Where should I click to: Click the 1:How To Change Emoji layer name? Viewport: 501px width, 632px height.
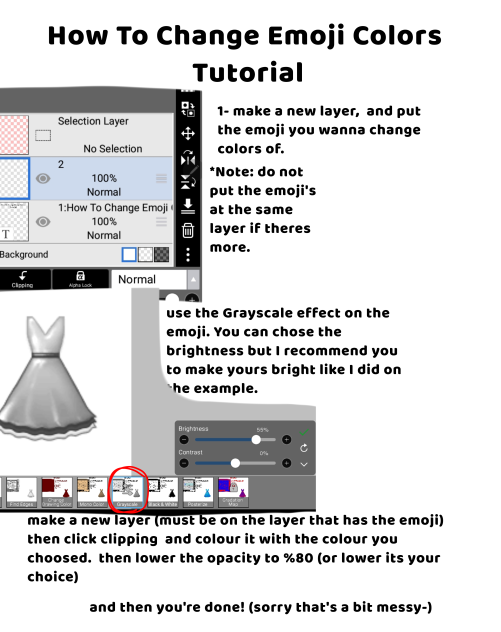pyautogui.click(x=115, y=208)
